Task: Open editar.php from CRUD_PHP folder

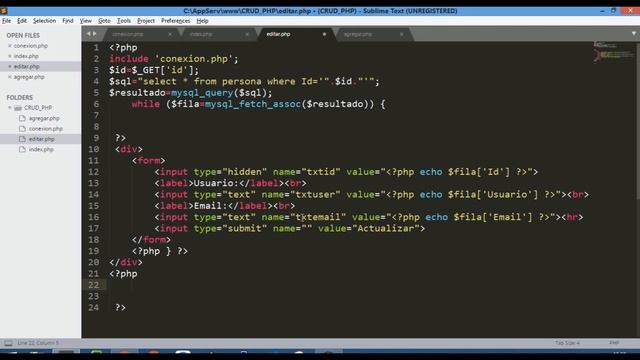Action: point(41,139)
